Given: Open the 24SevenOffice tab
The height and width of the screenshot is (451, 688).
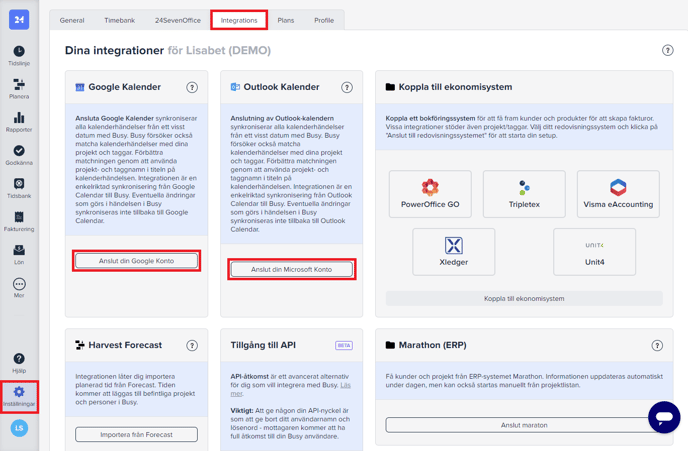Looking at the screenshot, I should [178, 20].
